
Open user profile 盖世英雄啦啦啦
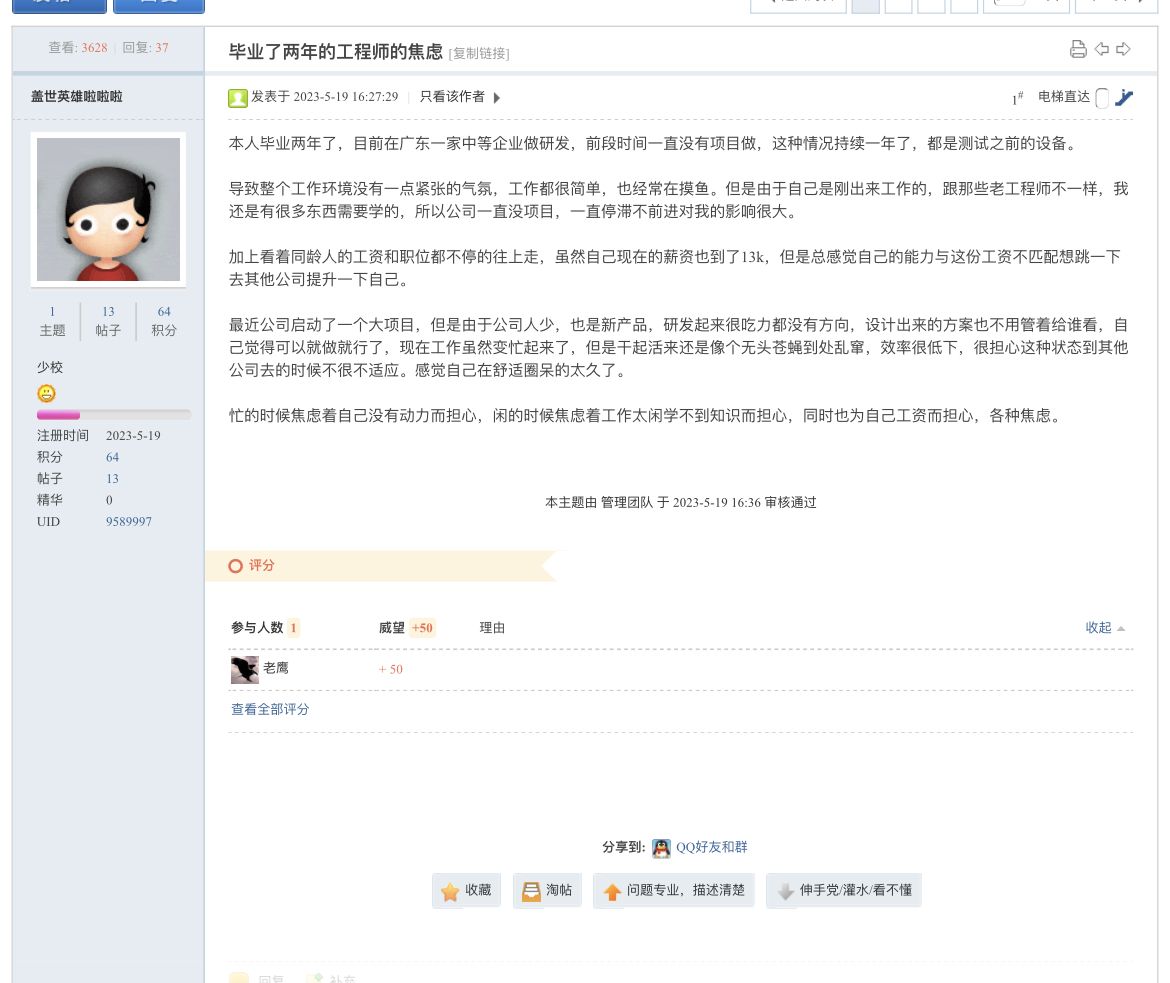(76, 97)
